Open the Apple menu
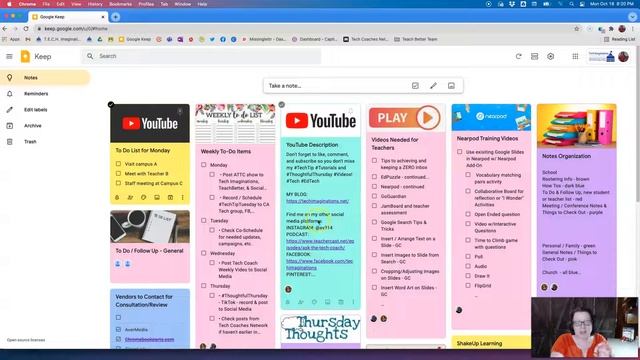 click(x=9, y=4)
